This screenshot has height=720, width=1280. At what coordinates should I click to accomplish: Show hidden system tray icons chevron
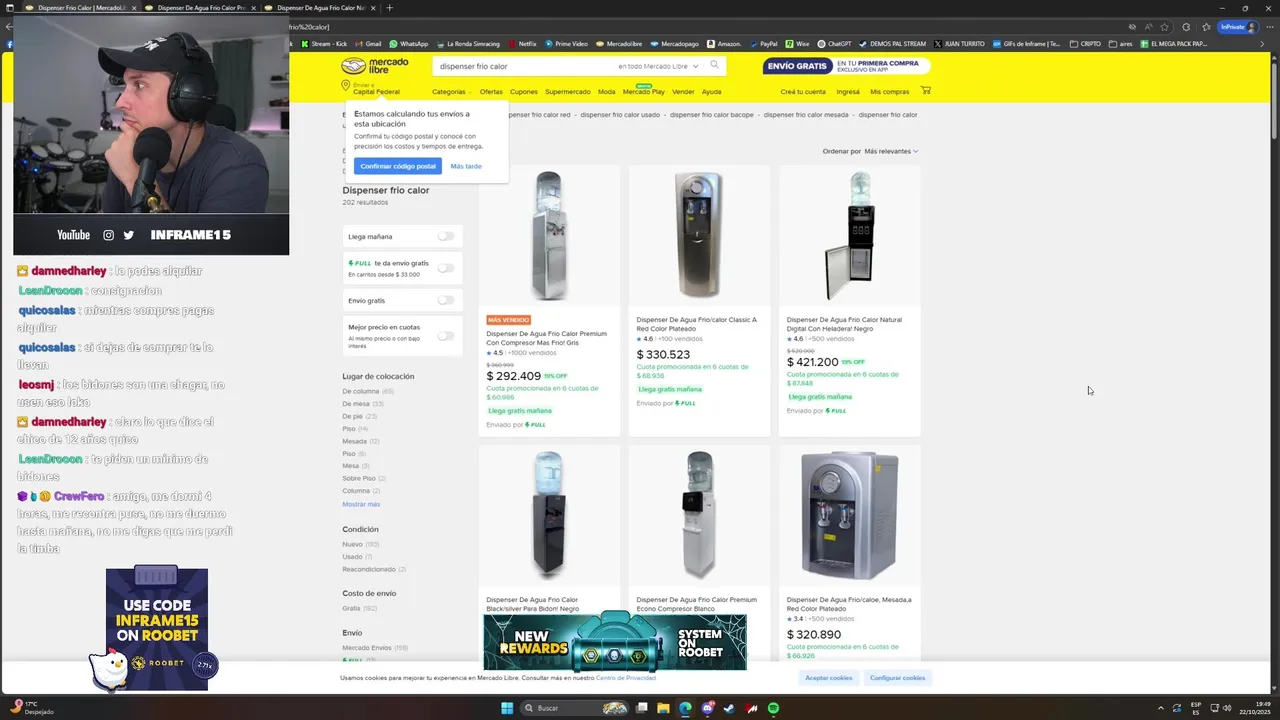[1160, 708]
